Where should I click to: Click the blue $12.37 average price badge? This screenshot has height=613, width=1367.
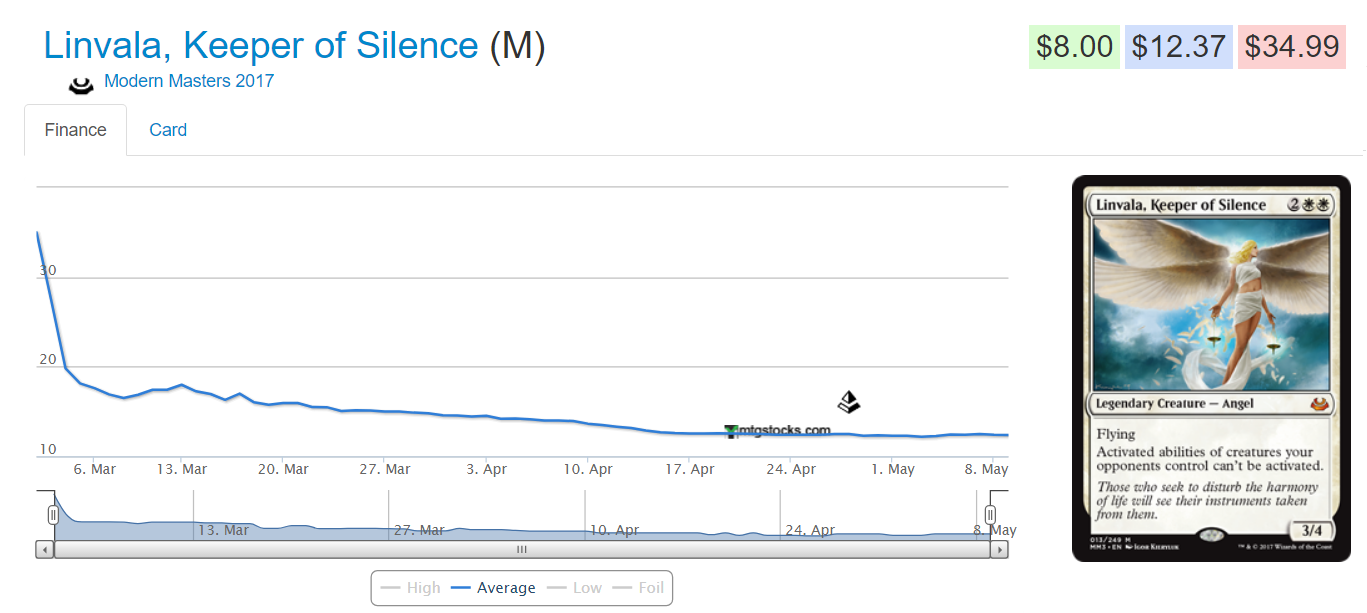point(1179,46)
